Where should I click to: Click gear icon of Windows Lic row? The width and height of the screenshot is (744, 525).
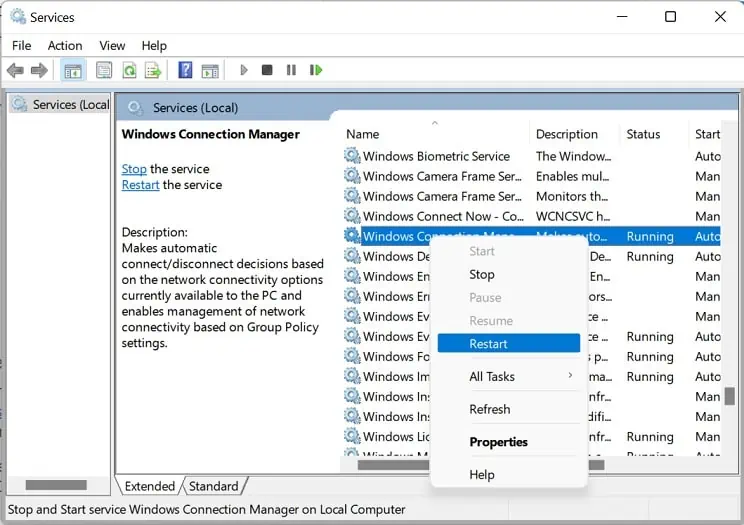pyautogui.click(x=352, y=436)
